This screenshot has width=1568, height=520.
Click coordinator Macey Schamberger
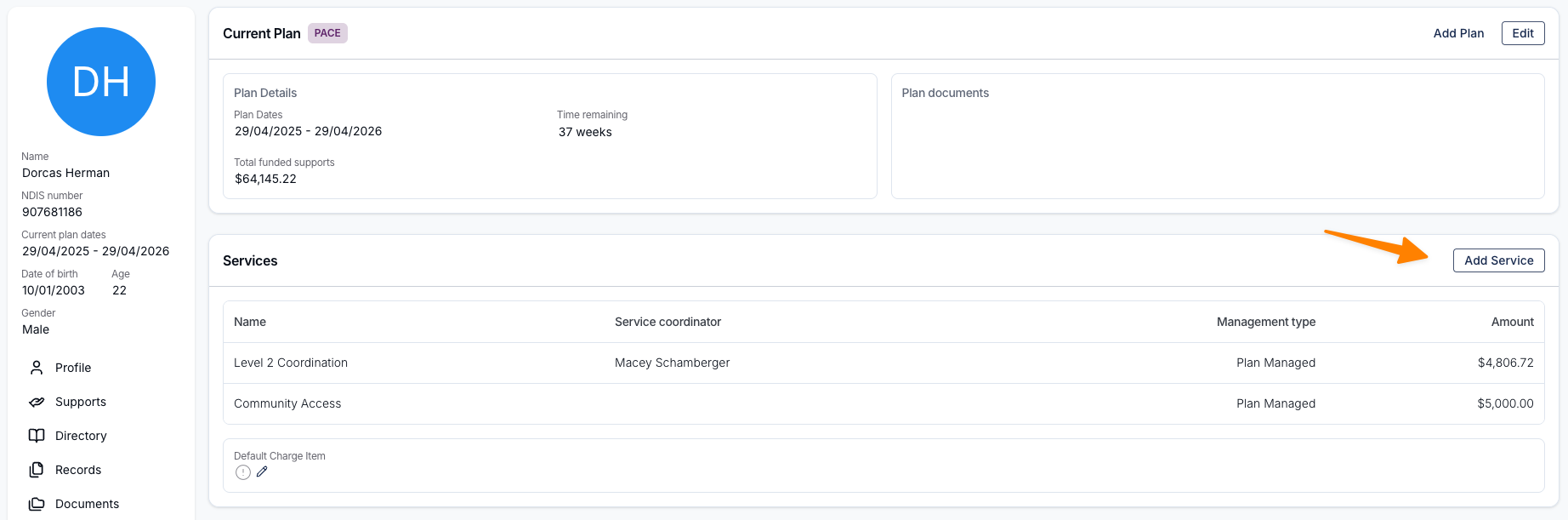coord(672,363)
